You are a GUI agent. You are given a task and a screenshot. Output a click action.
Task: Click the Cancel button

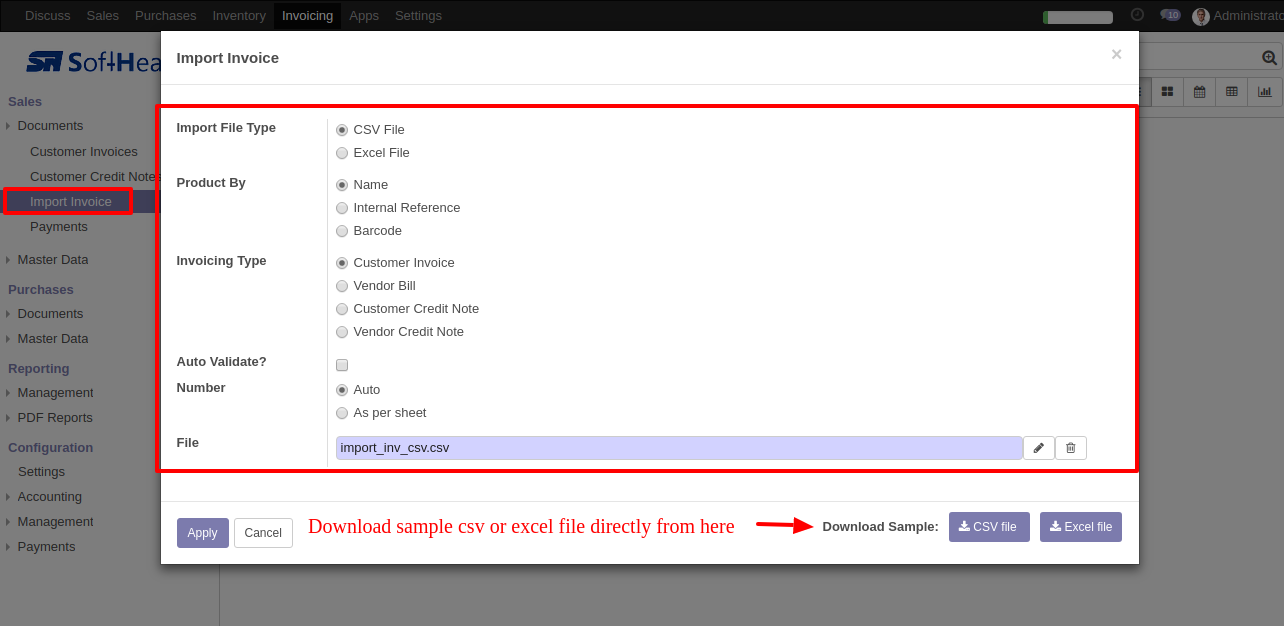(x=263, y=533)
